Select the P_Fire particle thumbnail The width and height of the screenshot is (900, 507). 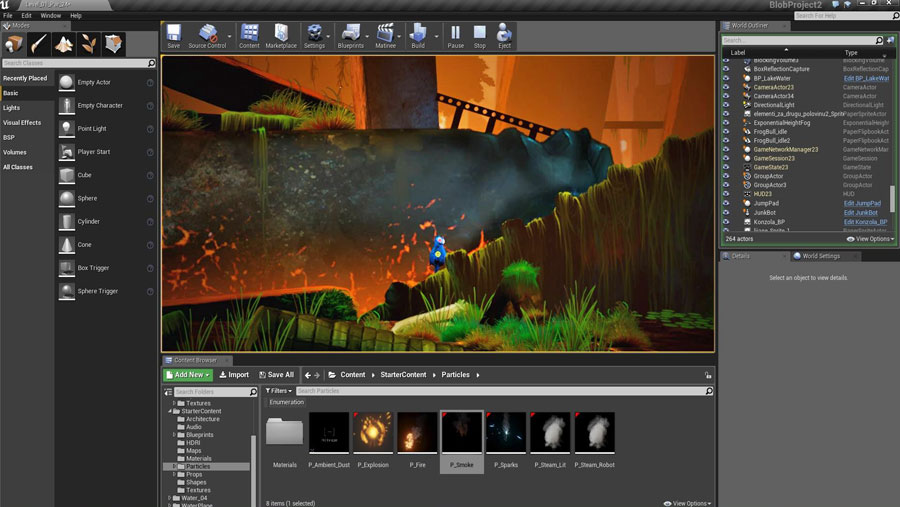tap(417, 432)
